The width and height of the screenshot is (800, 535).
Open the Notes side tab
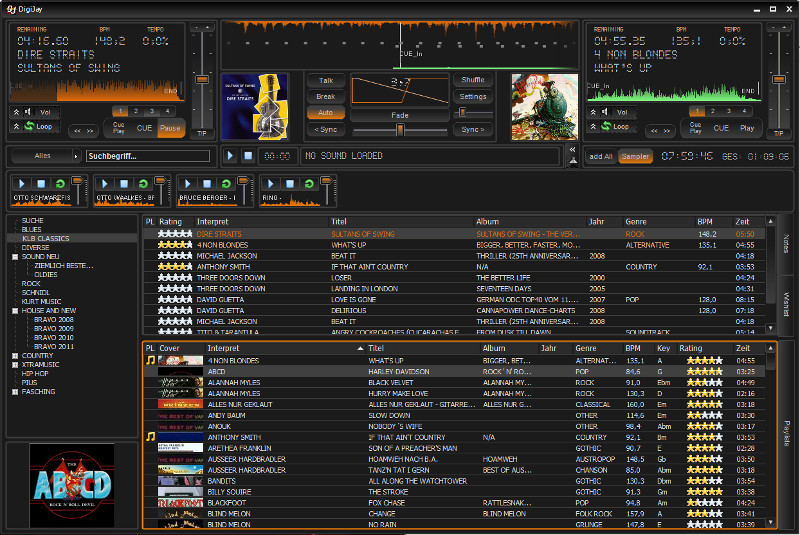[x=786, y=244]
